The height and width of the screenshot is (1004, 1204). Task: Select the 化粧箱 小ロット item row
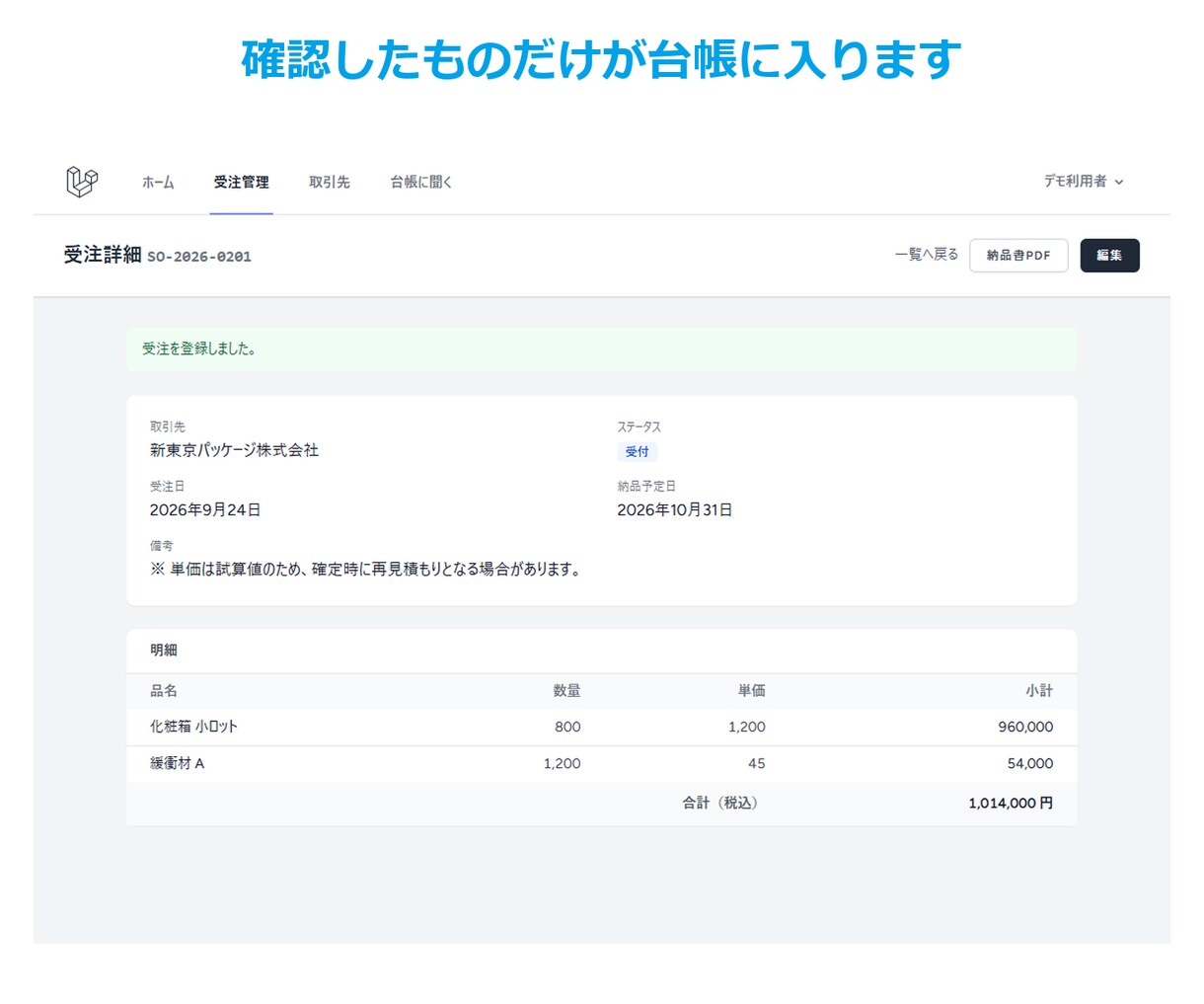click(602, 728)
